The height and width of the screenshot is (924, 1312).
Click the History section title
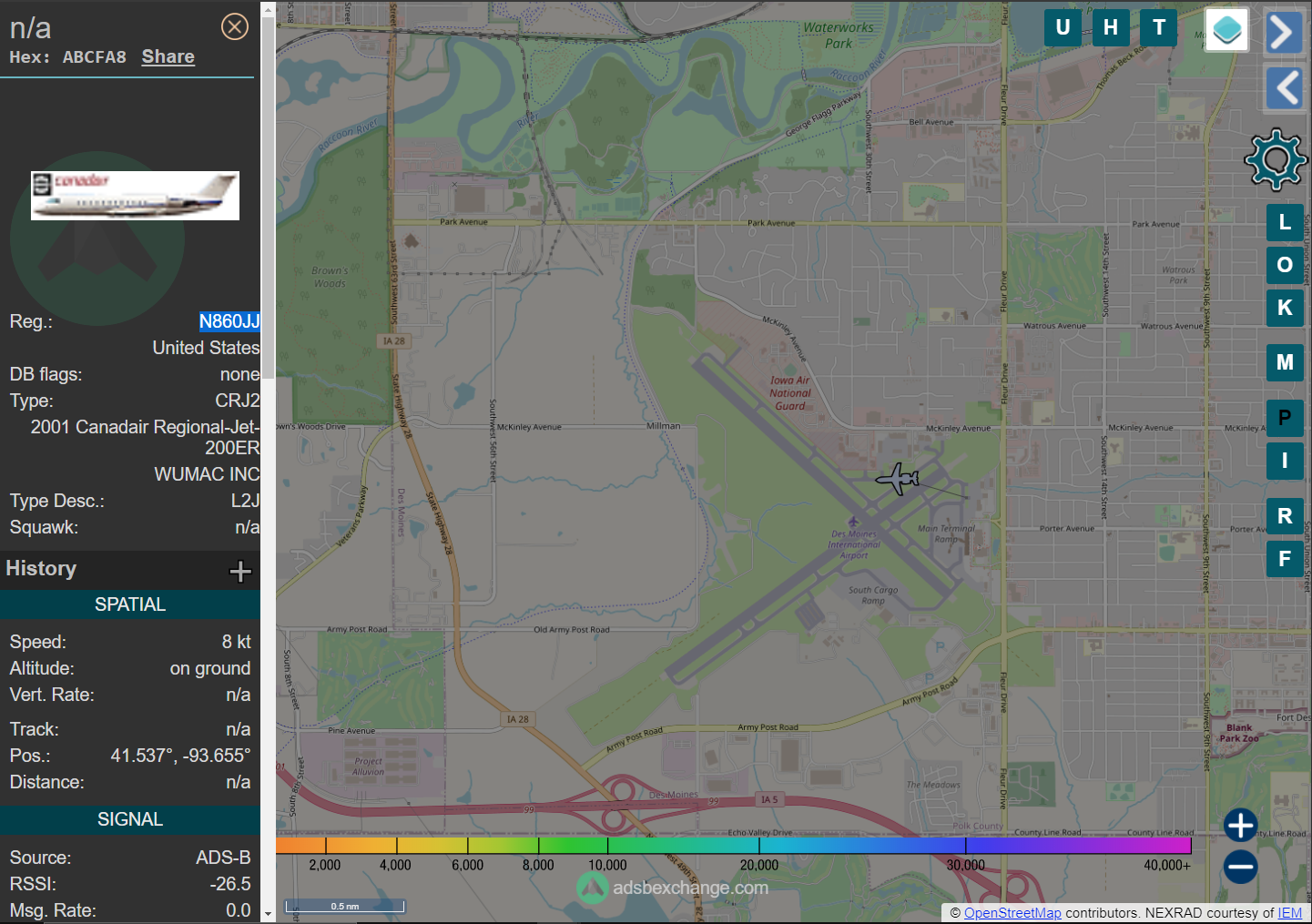point(41,568)
